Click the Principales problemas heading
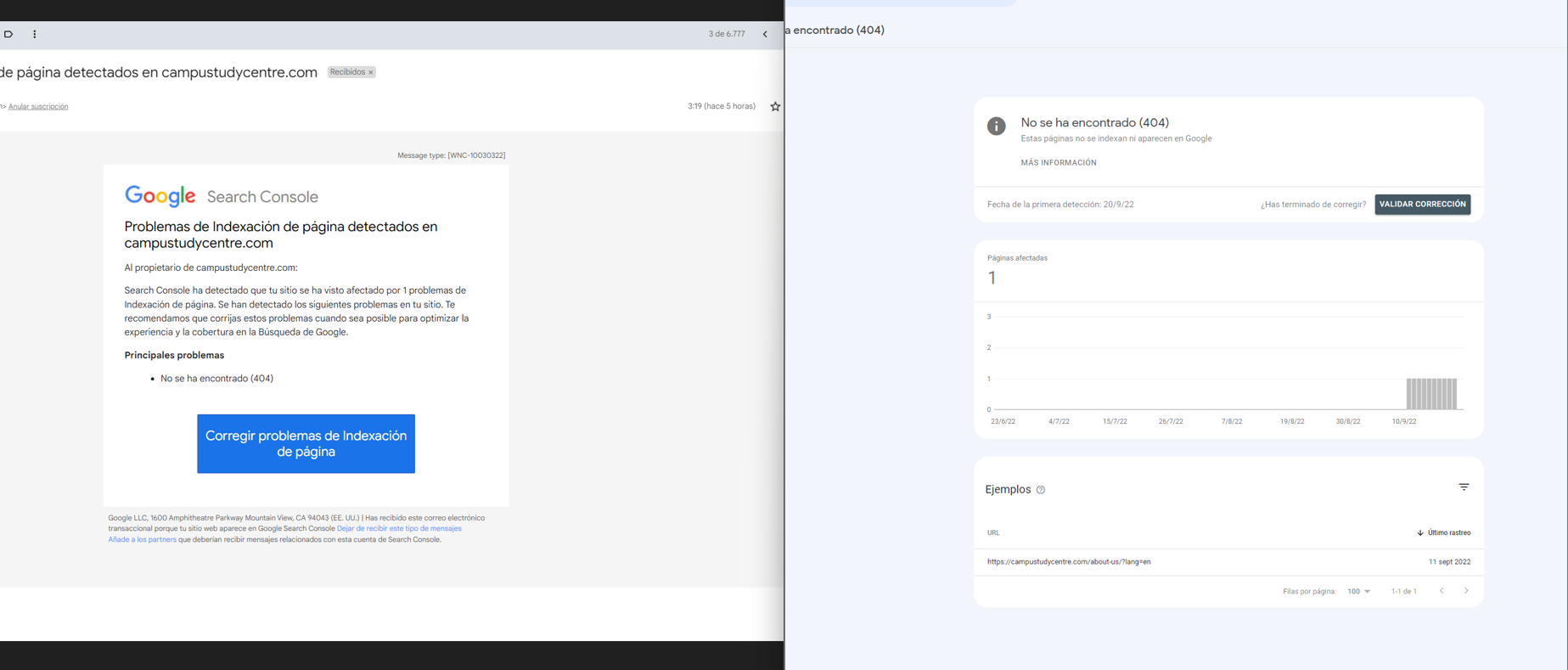1568x670 pixels. (x=174, y=355)
